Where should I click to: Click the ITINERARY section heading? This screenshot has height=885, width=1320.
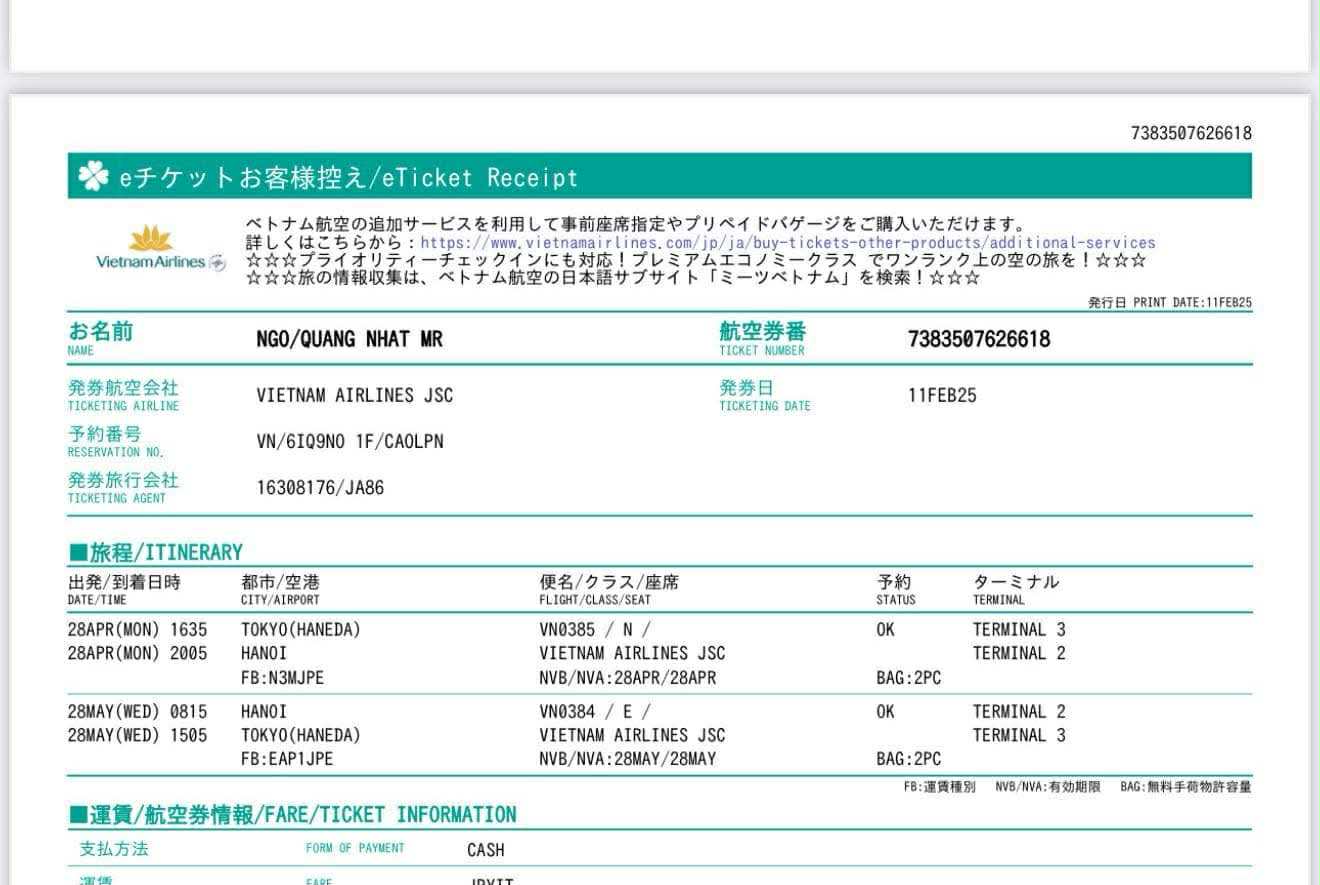pyautogui.click(x=156, y=552)
